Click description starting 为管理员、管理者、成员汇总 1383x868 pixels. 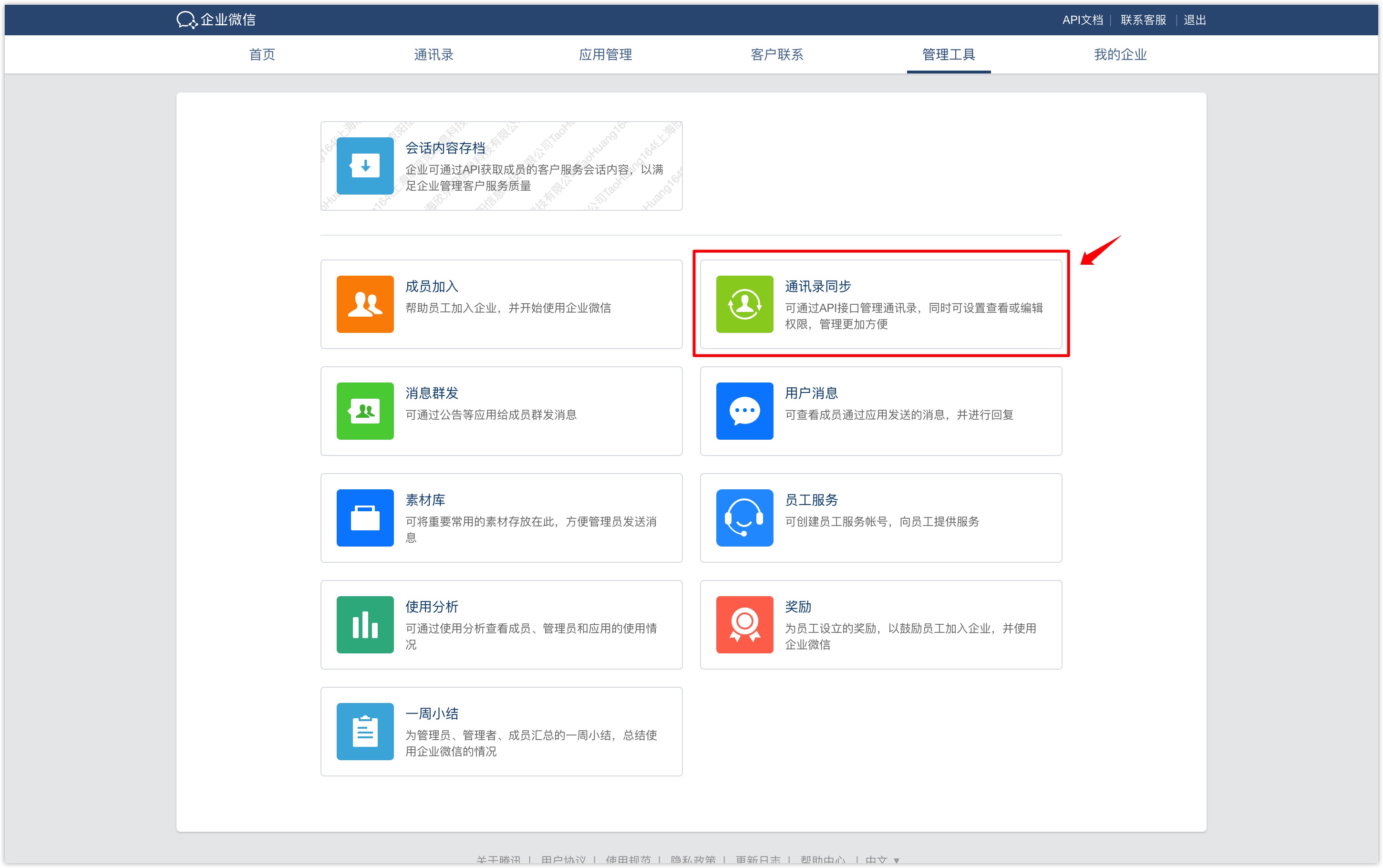[531, 744]
